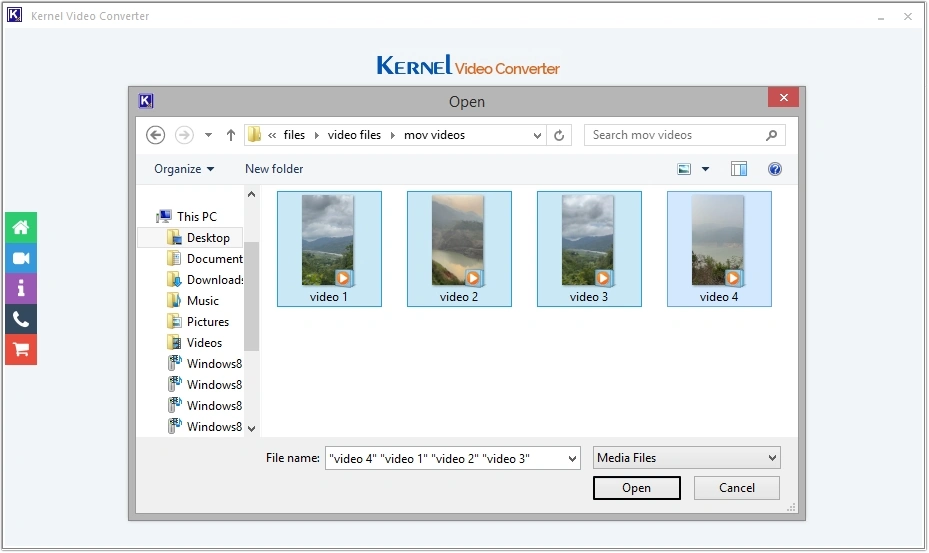929x553 pixels.
Task: Toggle the preview pane button
Action: pos(739,169)
